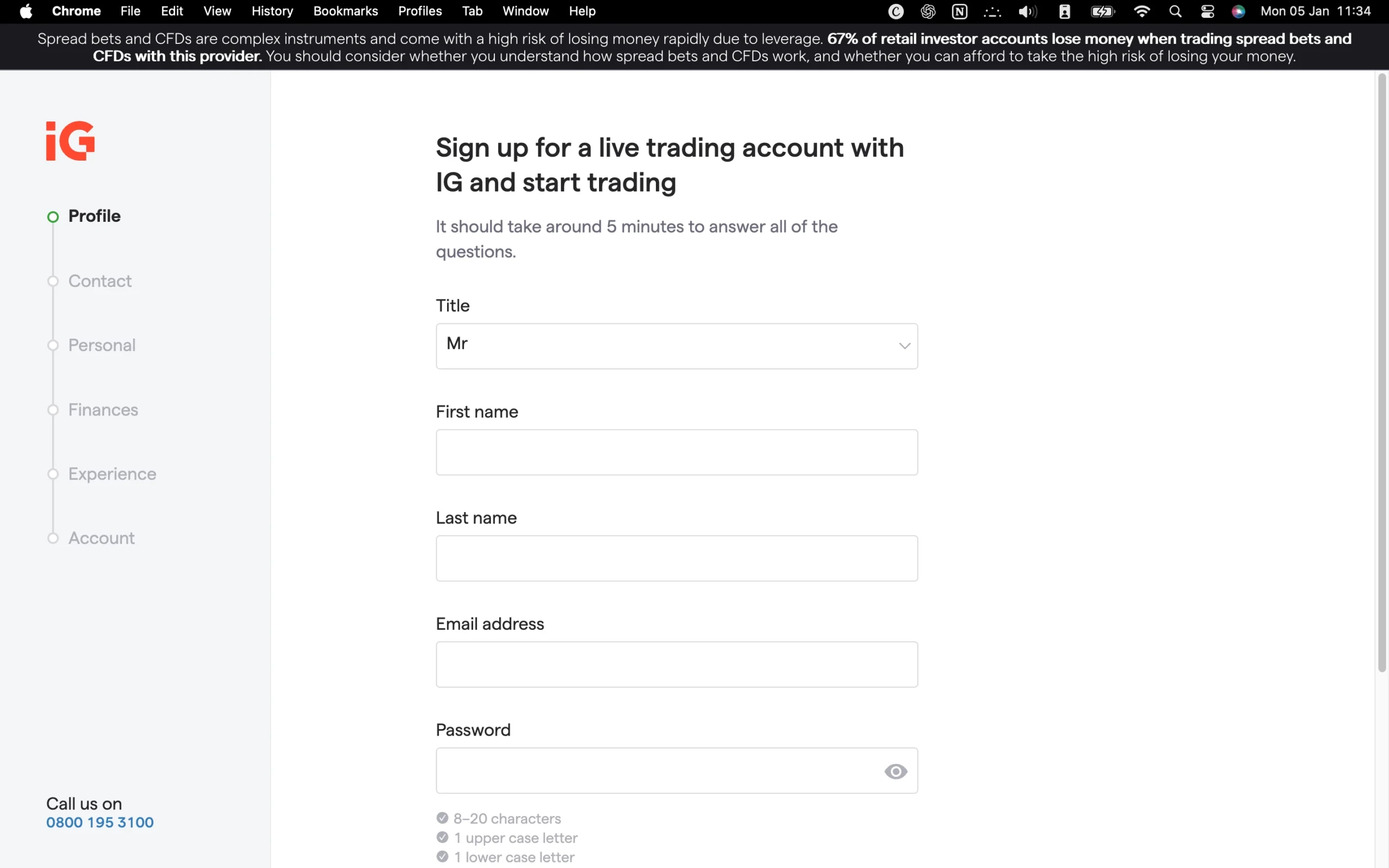Open the volume control in menu bar

[1028, 11]
